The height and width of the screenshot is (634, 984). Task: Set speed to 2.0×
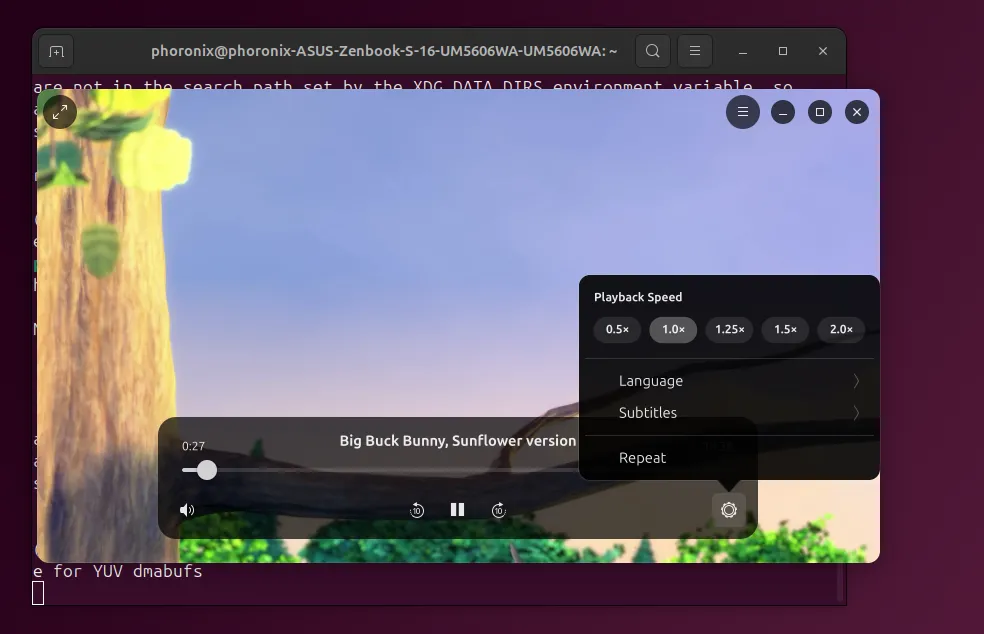[841, 330]
